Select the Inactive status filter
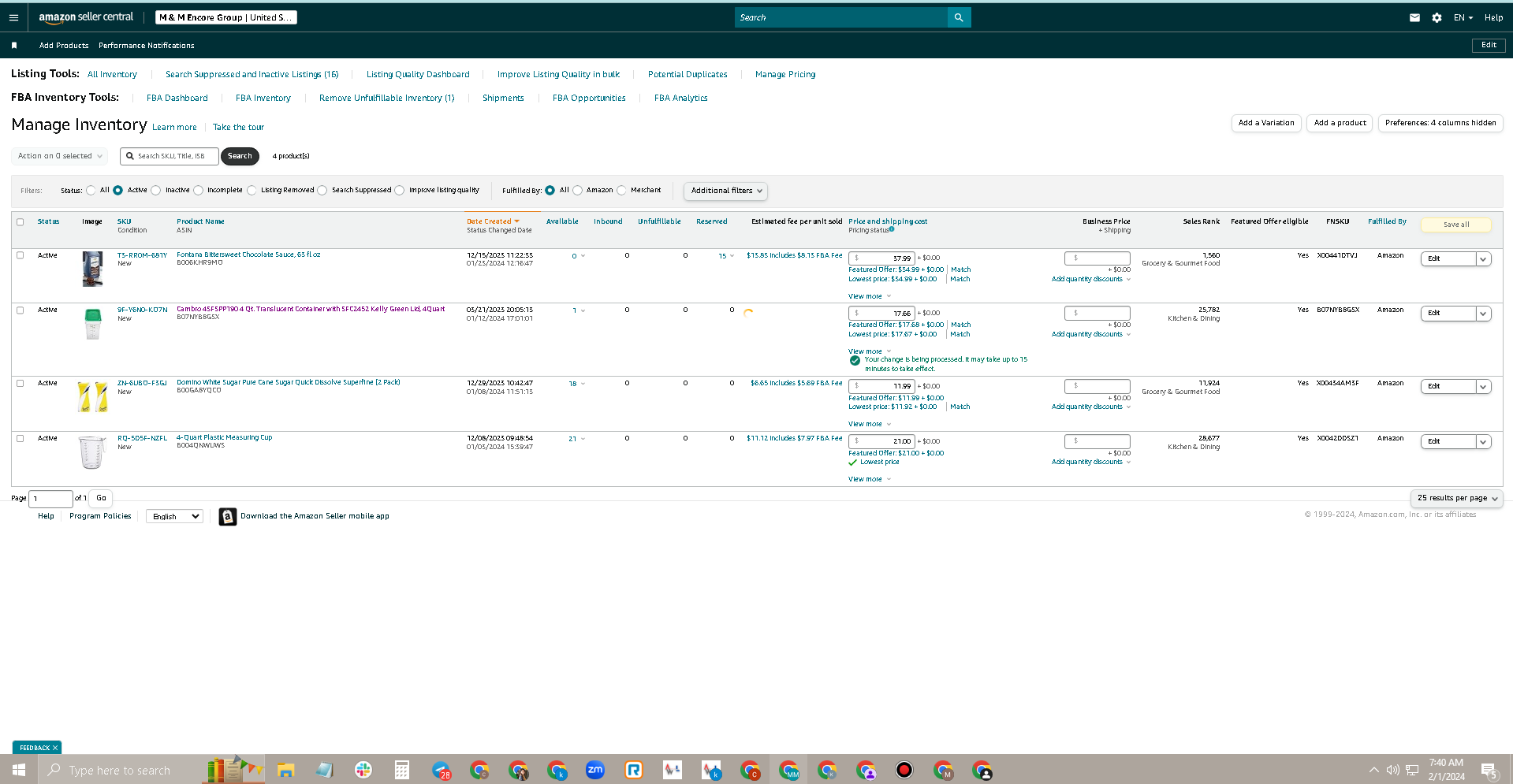 [156, 190]
